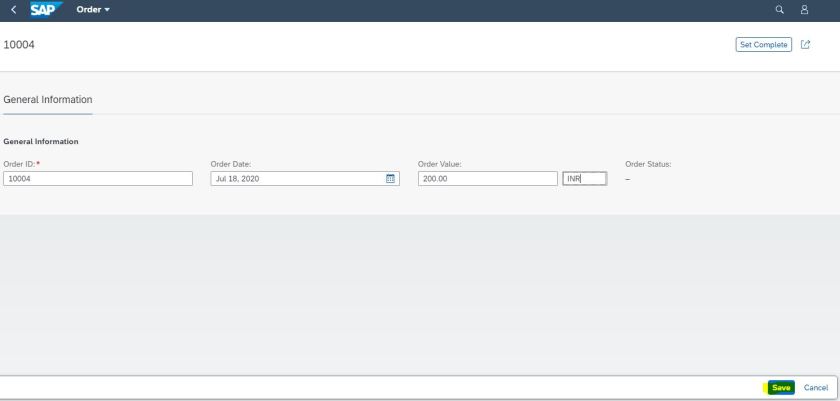Open the Order title dropdown menu
840x401 pixels.
tap(93, 10)
